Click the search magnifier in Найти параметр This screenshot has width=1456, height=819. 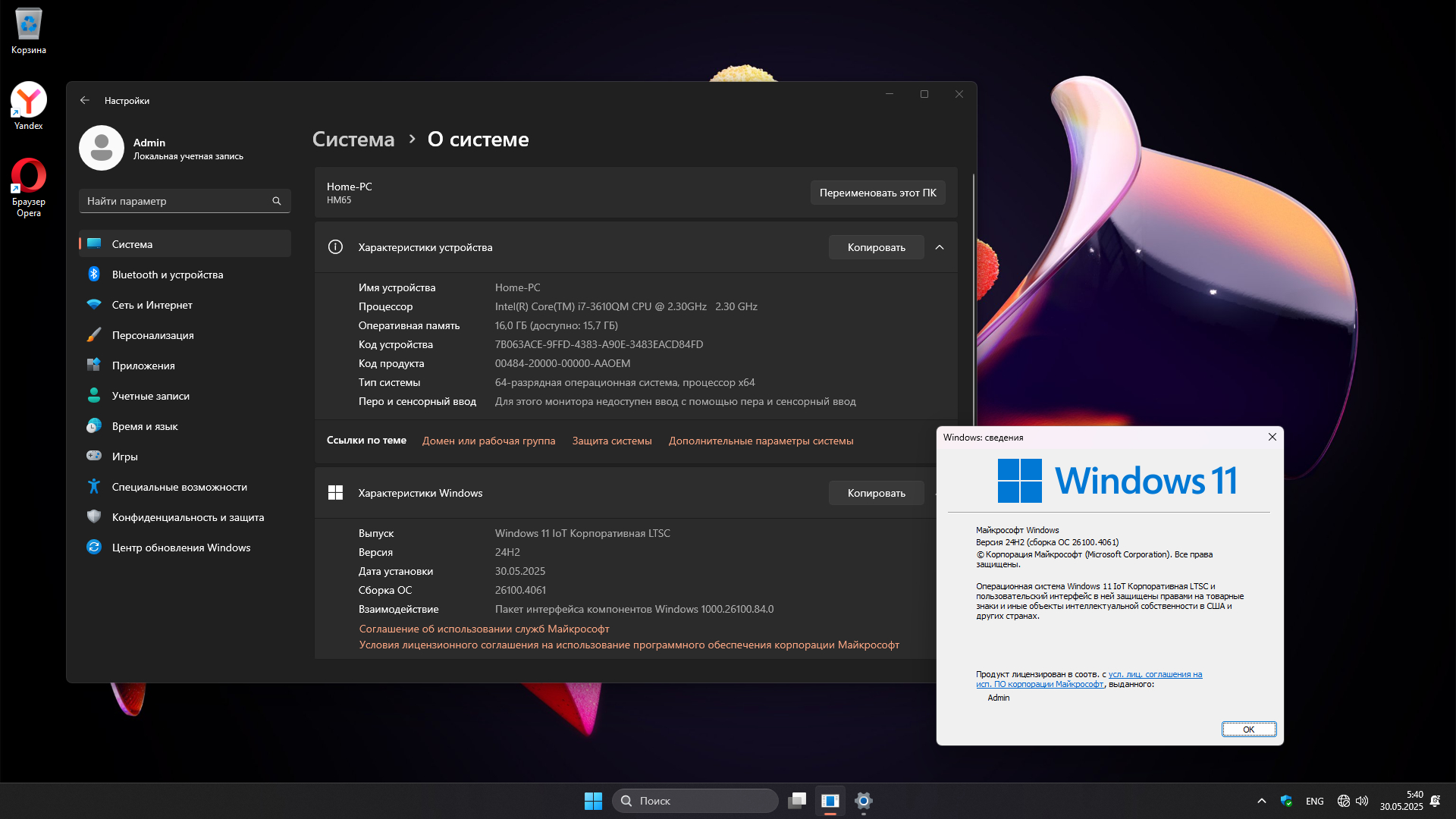point(277,201)
